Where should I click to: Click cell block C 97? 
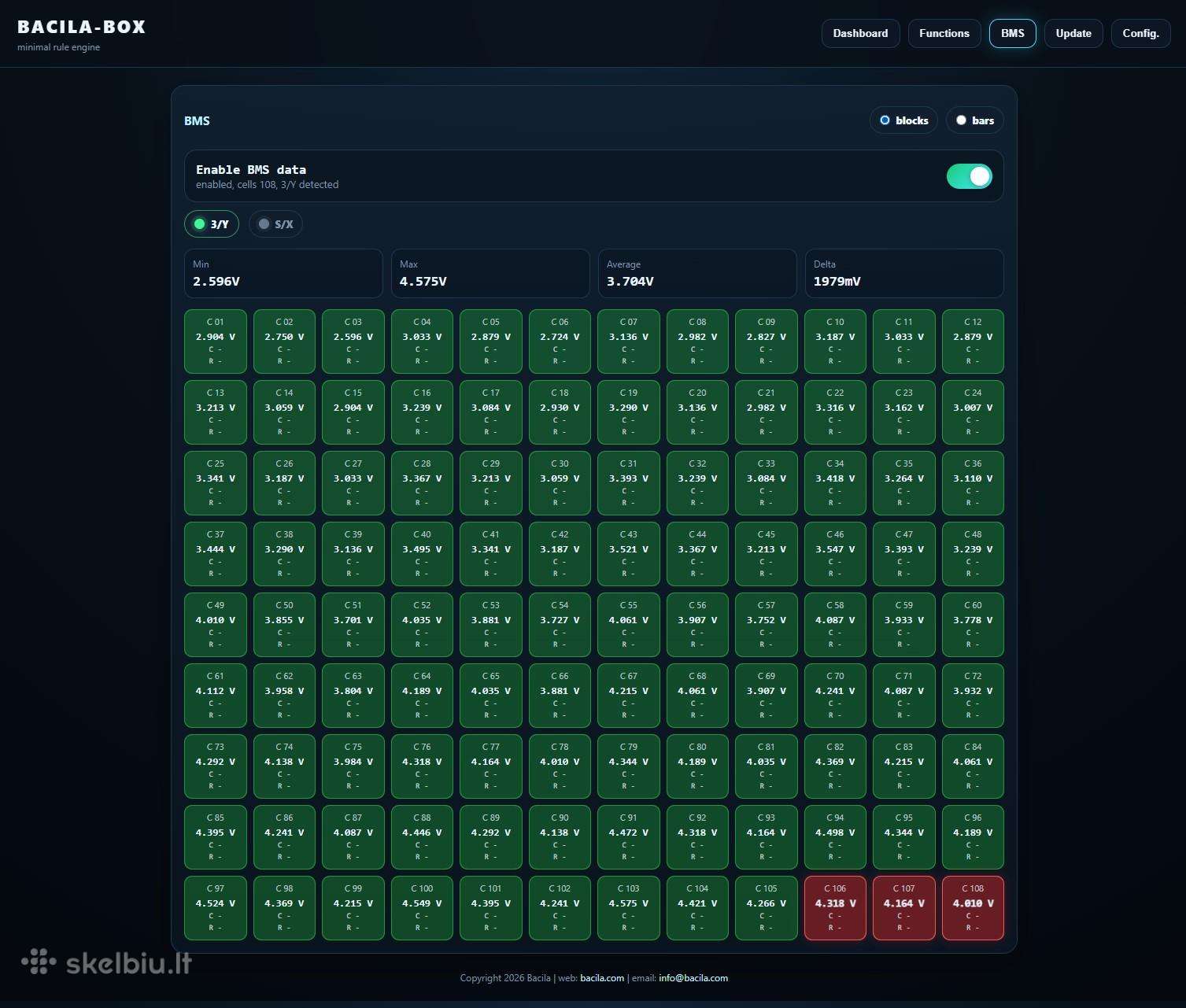(216, 908)
